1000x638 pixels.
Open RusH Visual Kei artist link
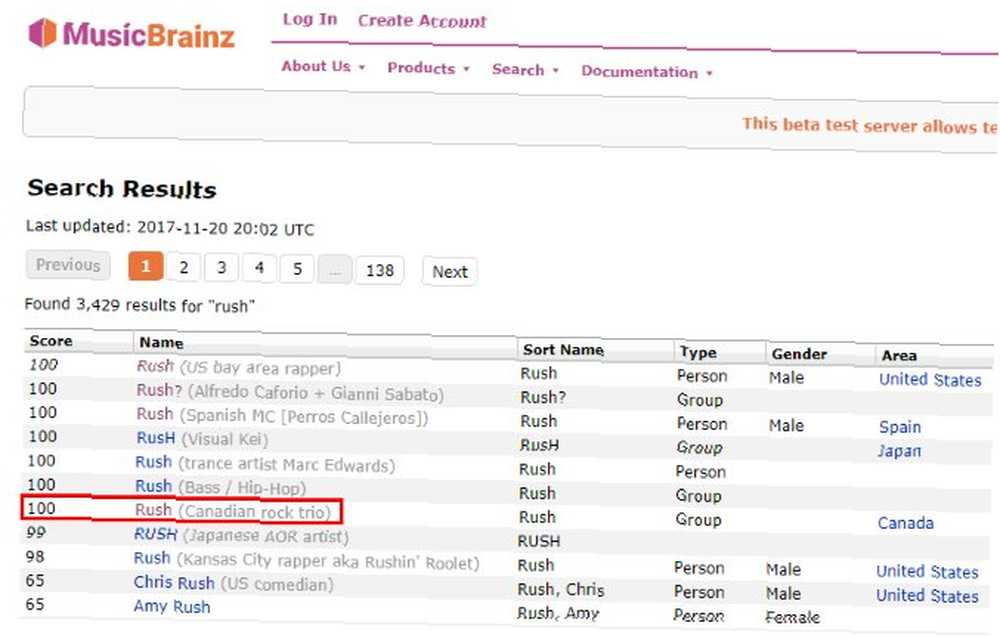[x=156, y=438]
